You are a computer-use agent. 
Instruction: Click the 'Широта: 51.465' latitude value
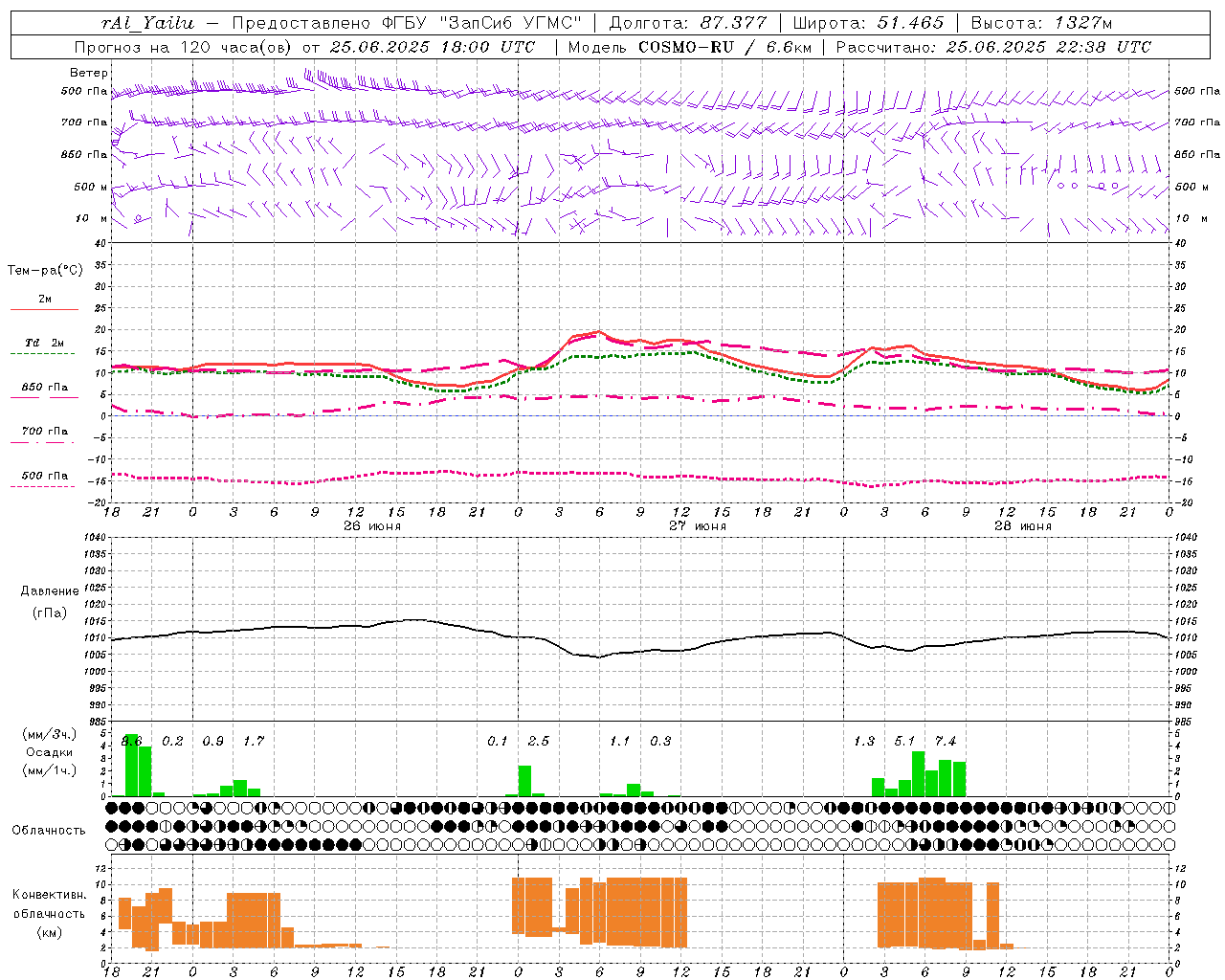[x=868, y=23]
